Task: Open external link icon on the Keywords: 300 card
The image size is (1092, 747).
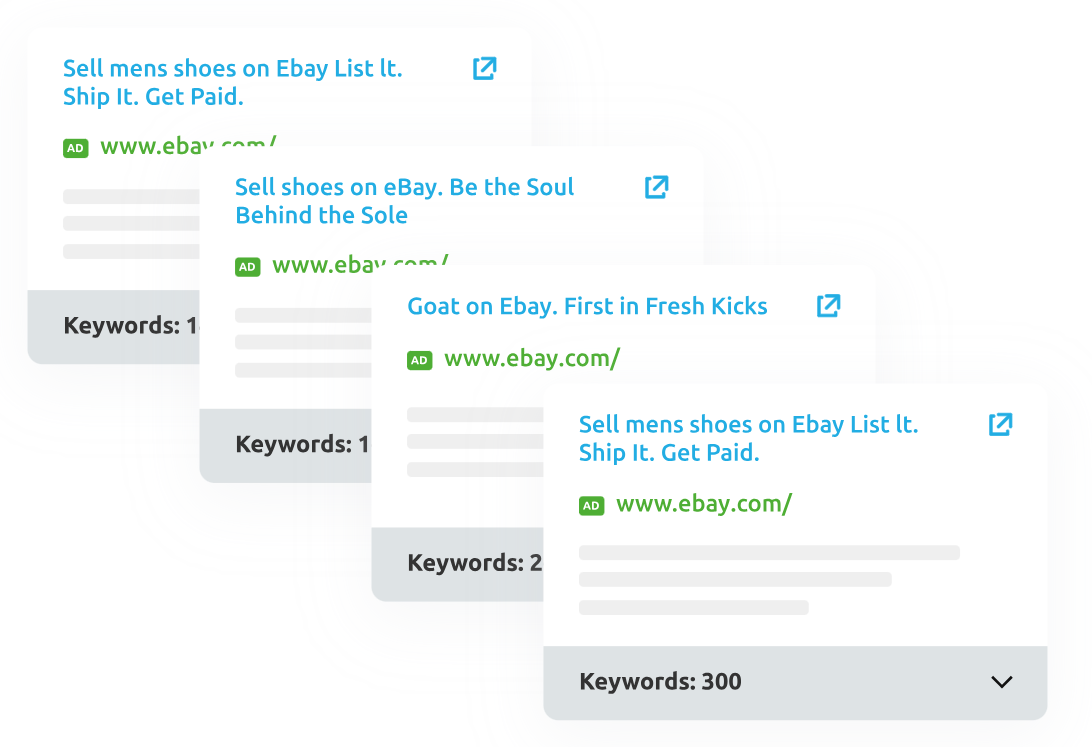Action: (1000, 424)
